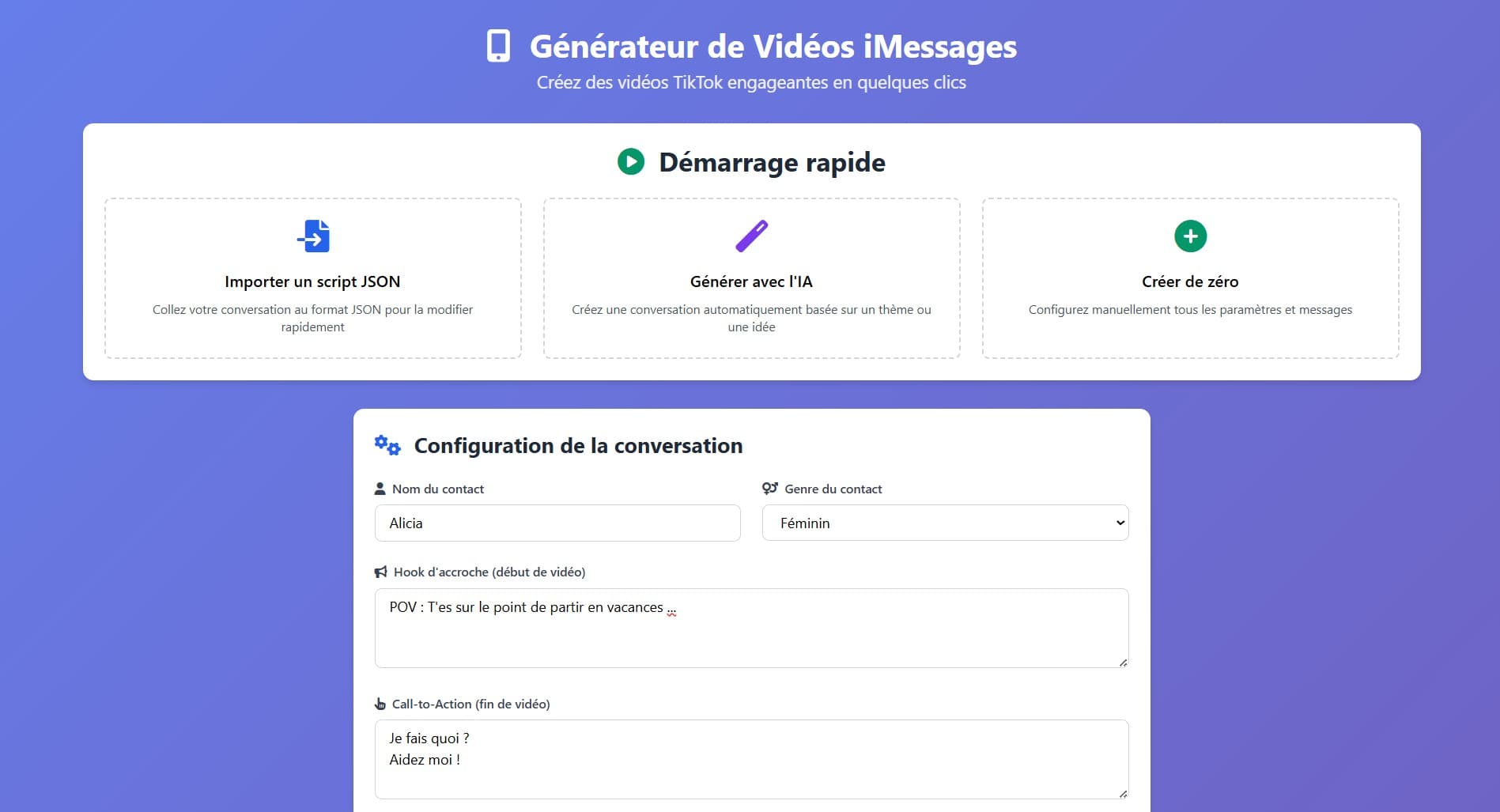Click inside the Call-to-Action text area

[751, 759]
